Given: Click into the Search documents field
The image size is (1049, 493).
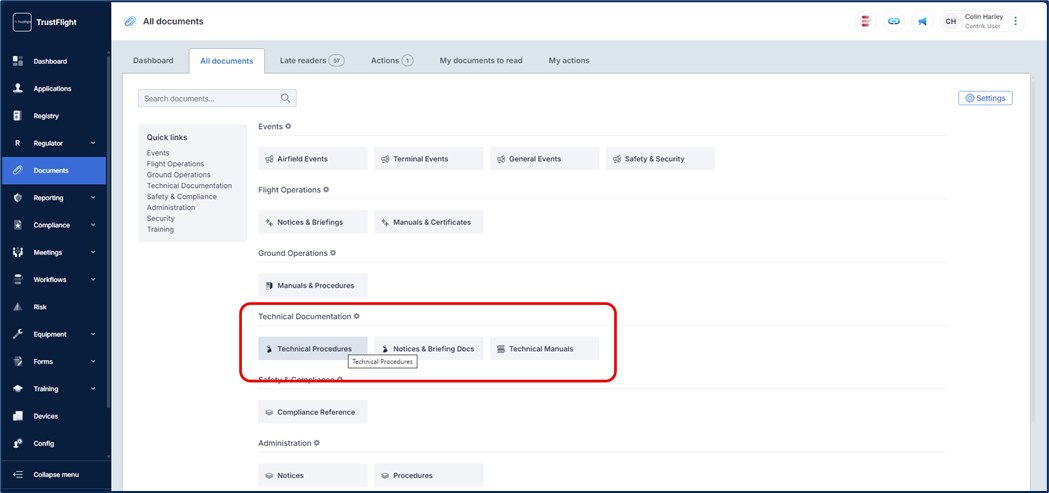Looking at the screenshot, I should pyautogui.click(x=208, y=98).
